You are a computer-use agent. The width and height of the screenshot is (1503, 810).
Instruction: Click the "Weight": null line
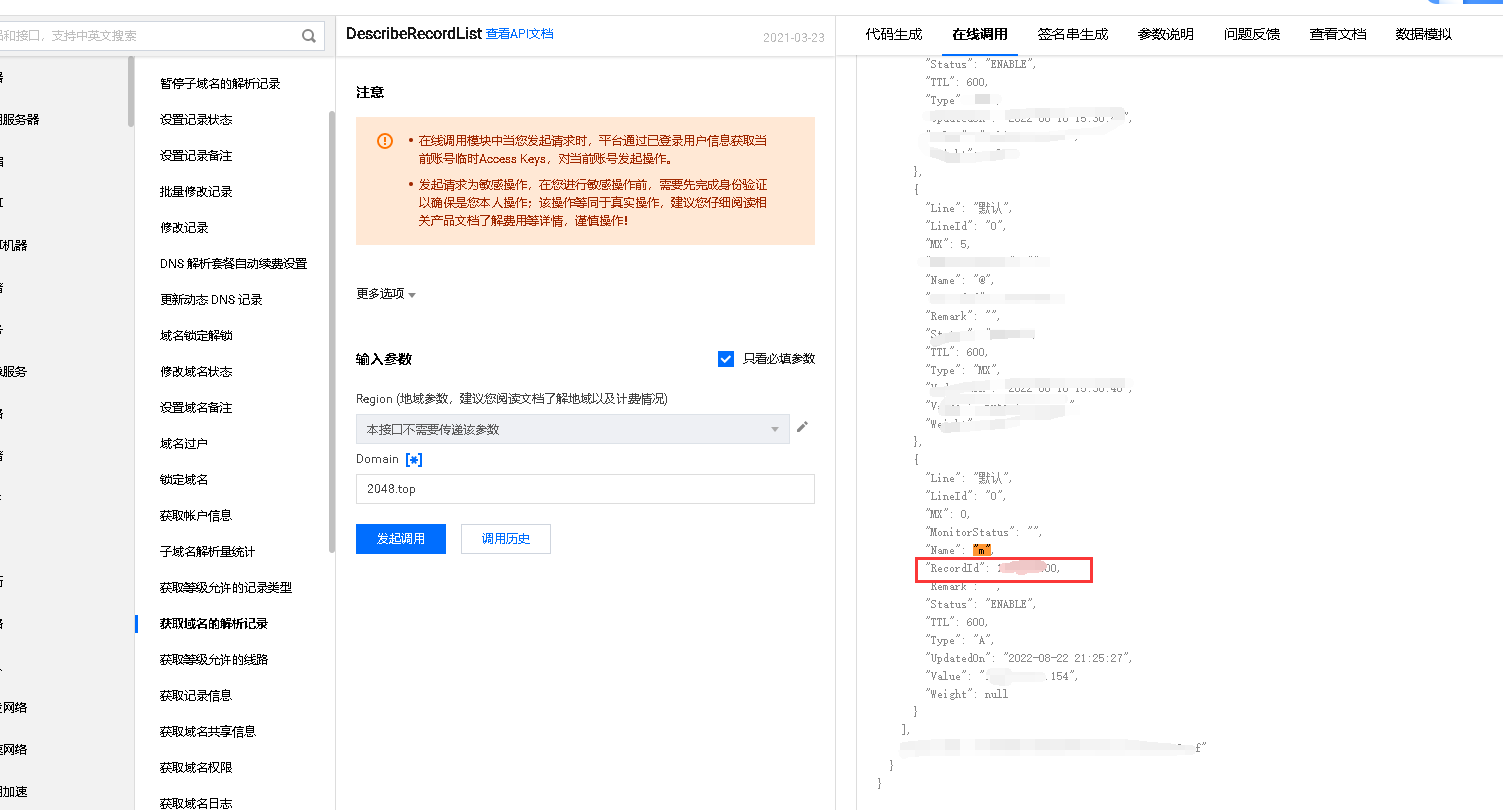pyautogui.click(x=967, y=694)
